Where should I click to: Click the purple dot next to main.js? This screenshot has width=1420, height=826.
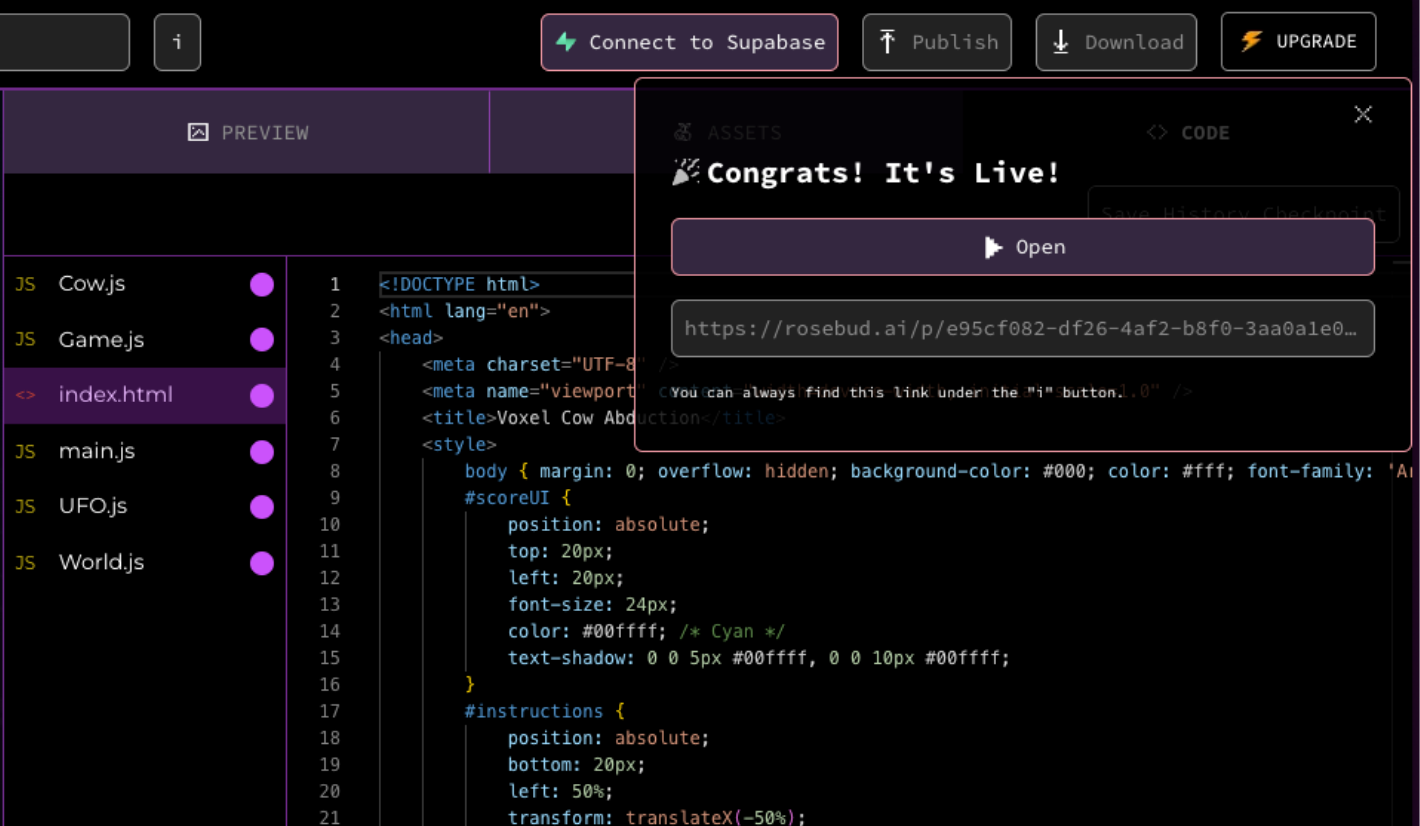[x=262, y=452]
